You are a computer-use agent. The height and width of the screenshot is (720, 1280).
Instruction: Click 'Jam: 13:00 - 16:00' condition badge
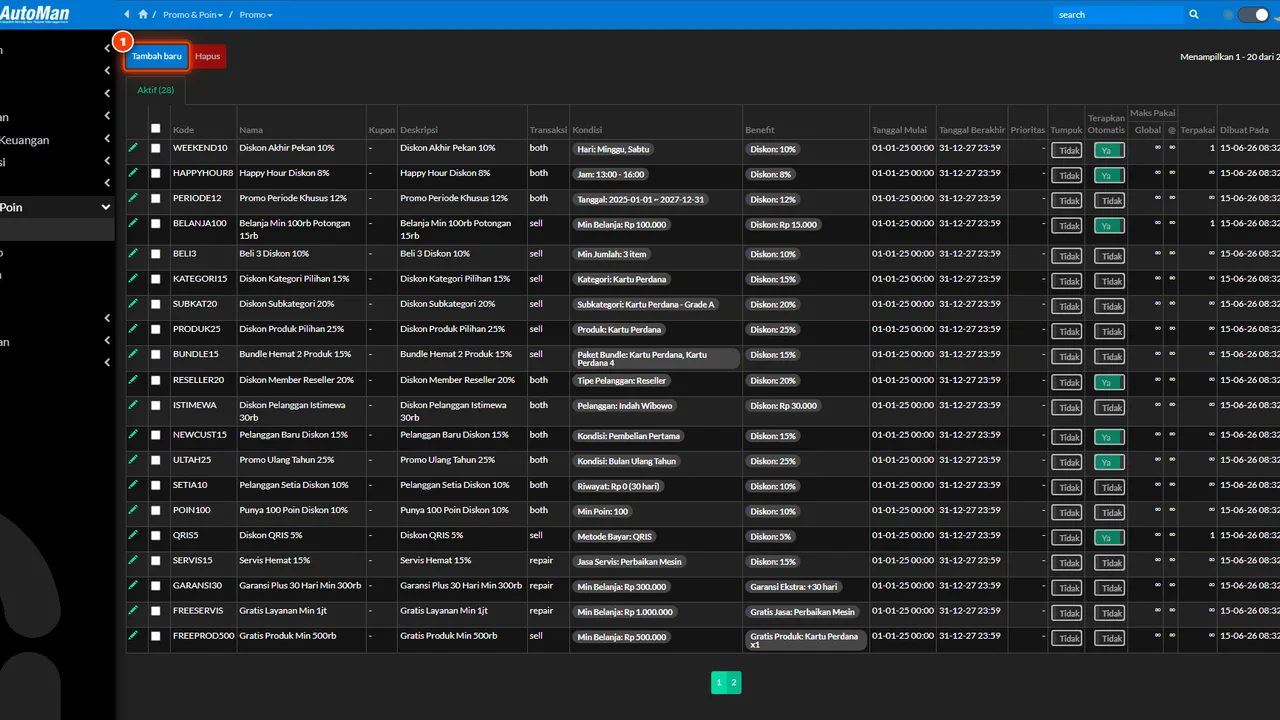click(611, 174)
